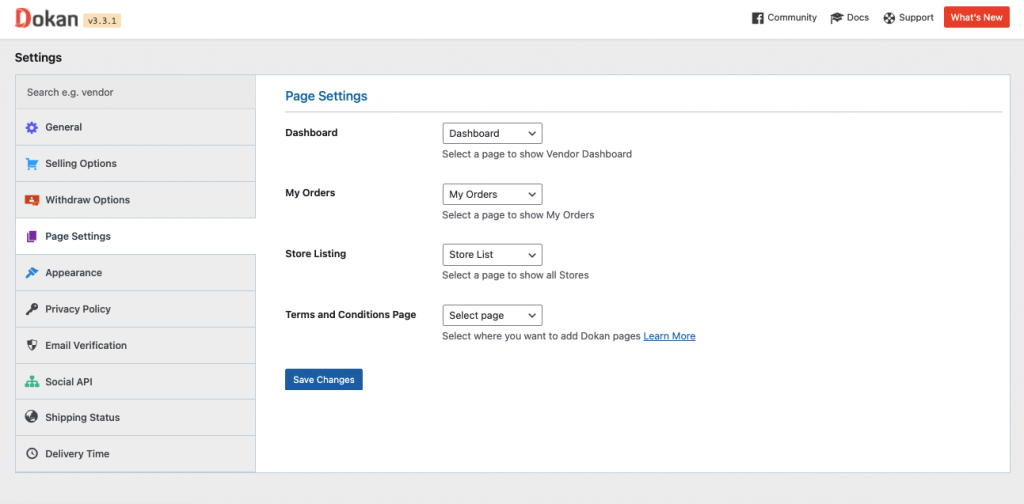1024x504 pixels.
Task: Click the Store Listing label
Action: (315, 254)
